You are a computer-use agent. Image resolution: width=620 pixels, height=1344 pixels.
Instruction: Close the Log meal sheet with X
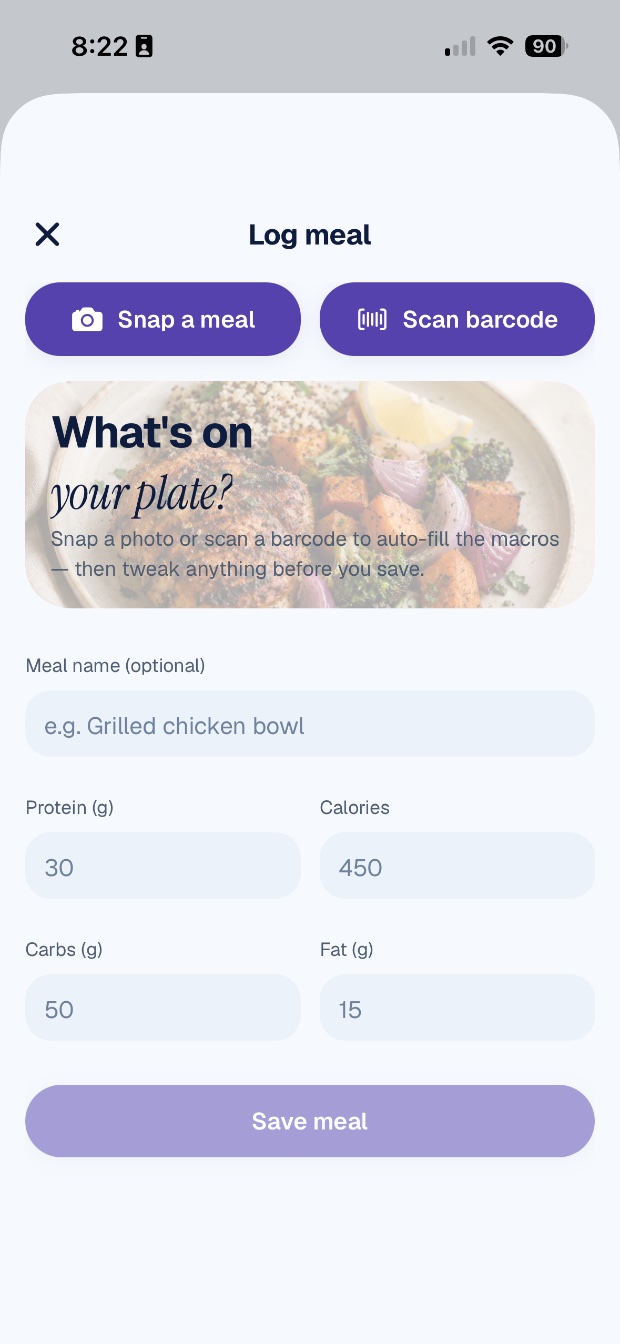click(47, 234)
